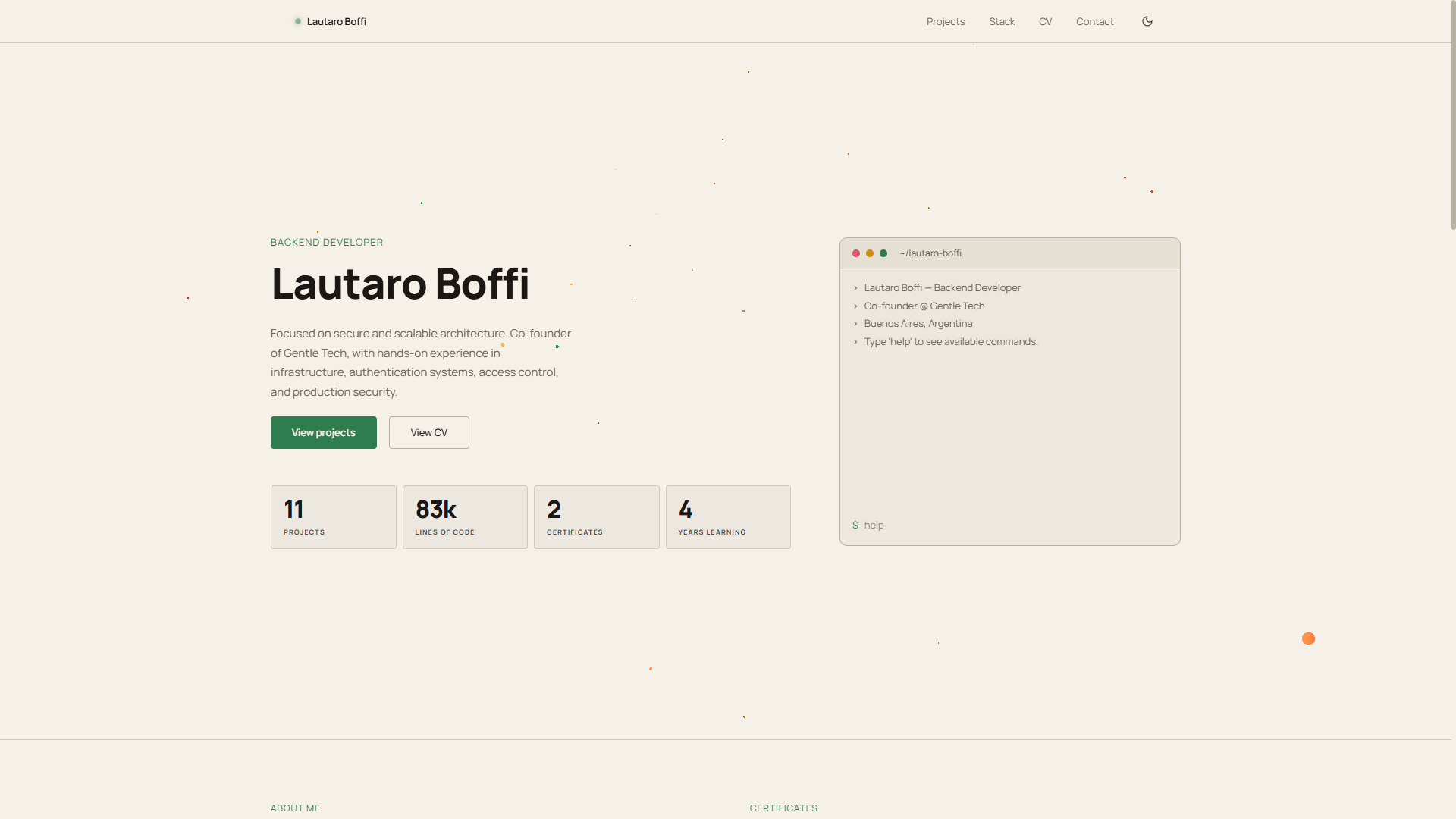Image resolution: width=1456 pixels, height=819 pixels.
Task: Click the ABOUT ME section label
Action: (x=295, y=808)
